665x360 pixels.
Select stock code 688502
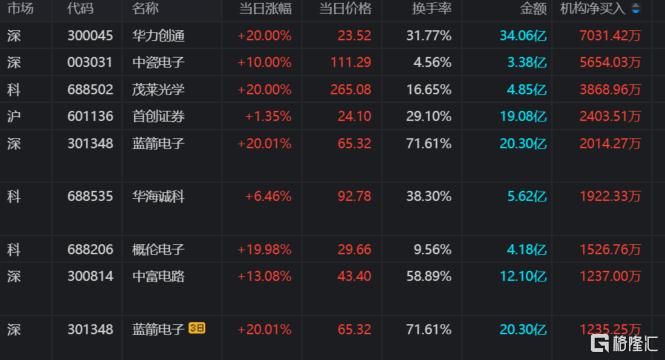90,89
